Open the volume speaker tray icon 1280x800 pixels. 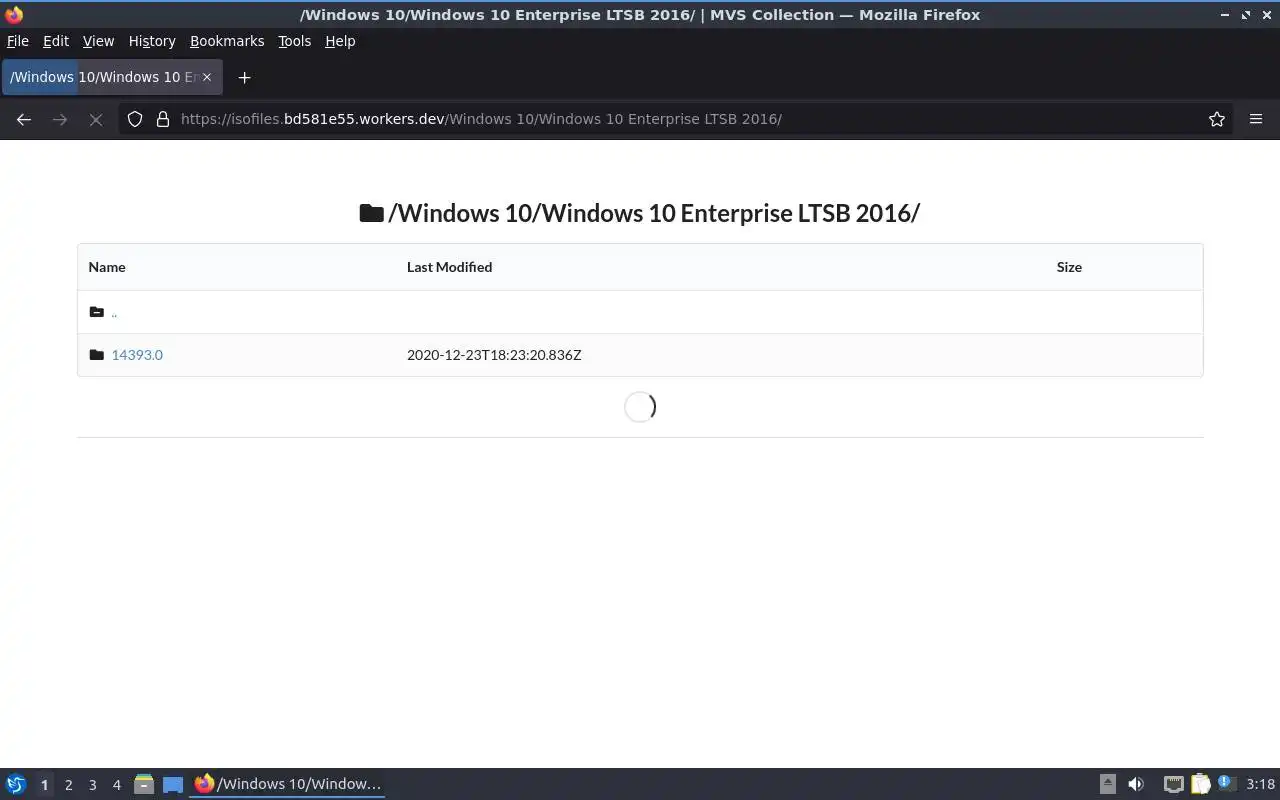point(1136,784)
